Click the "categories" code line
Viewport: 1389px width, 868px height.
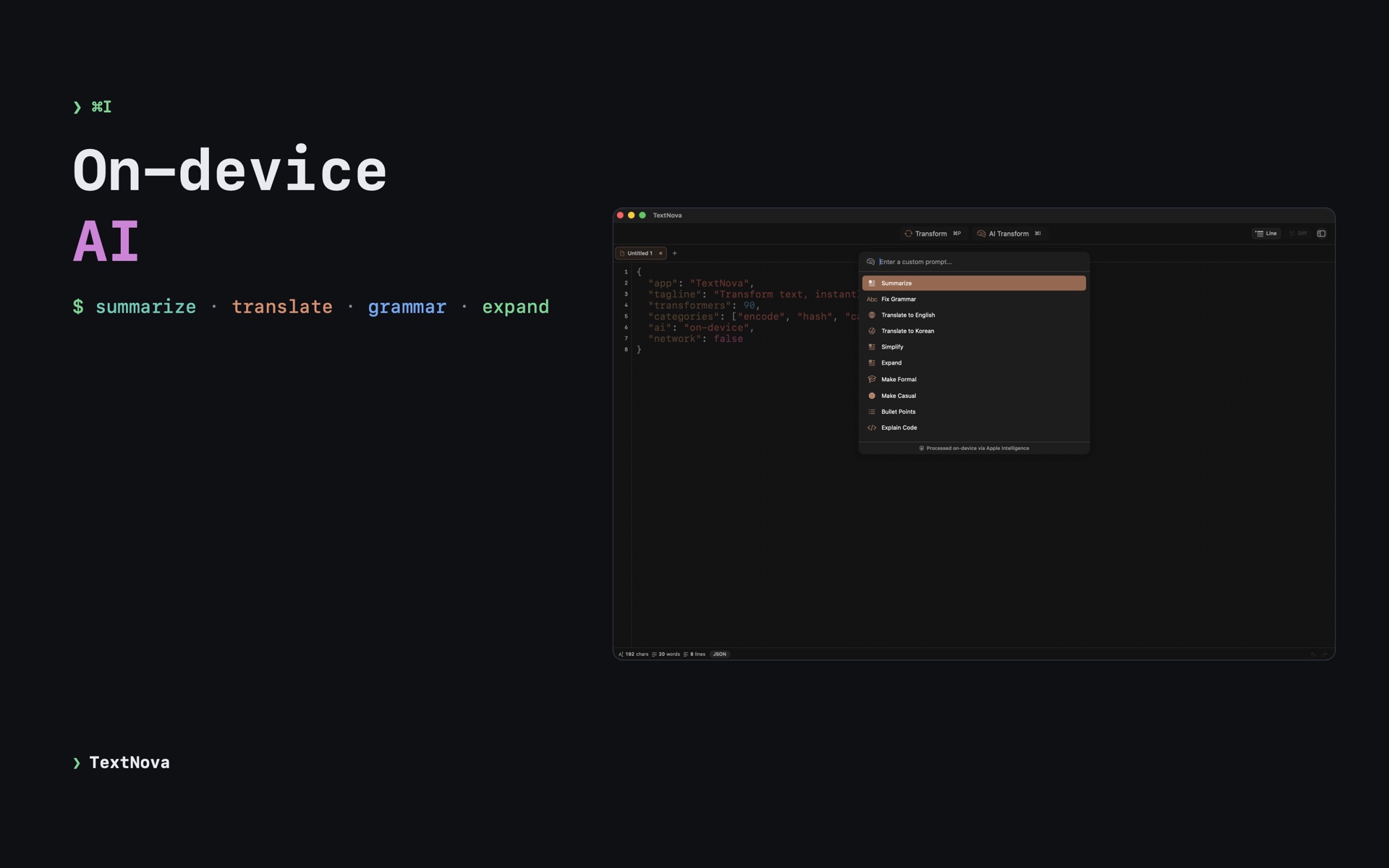pyautogui.click(x=753, y=316)
